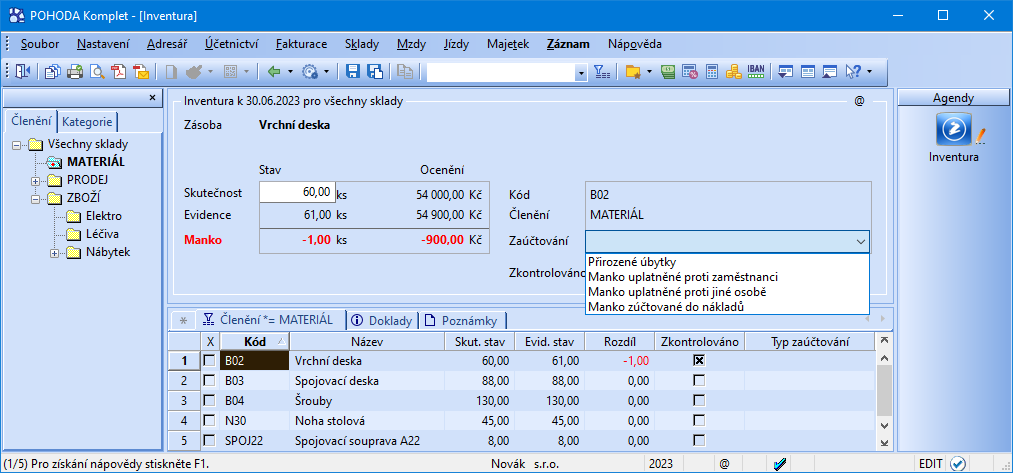This screenshot has height=473, width=1013.
Task: Expand the Nábytek tree node
Action: (54, 253)
